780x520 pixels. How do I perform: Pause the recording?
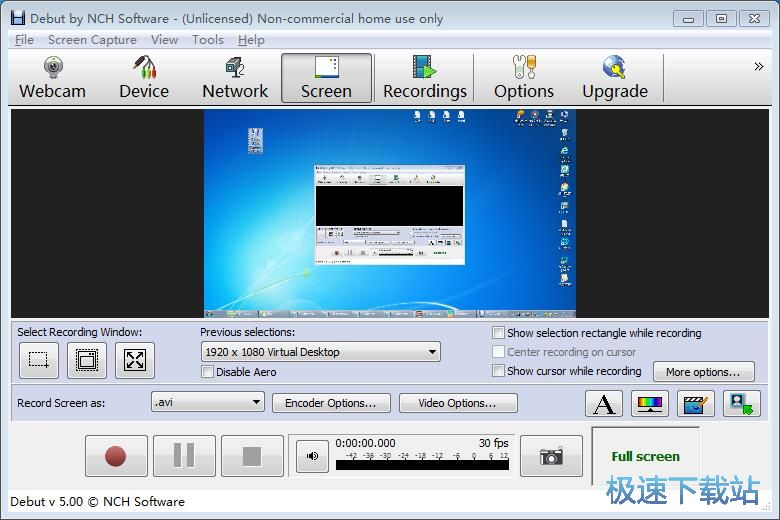[184, 456]
